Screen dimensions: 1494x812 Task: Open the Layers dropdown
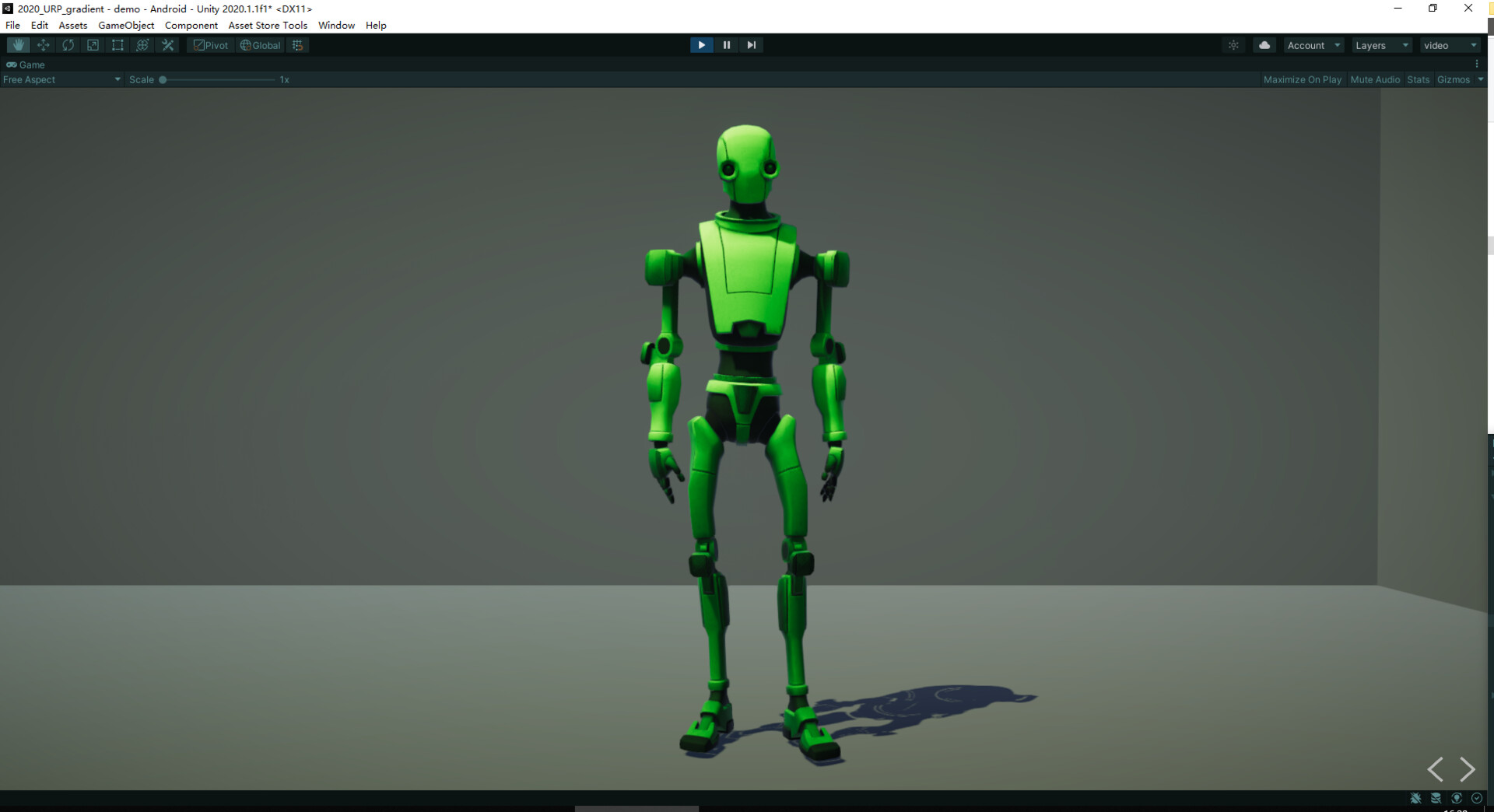(1380, 45)
